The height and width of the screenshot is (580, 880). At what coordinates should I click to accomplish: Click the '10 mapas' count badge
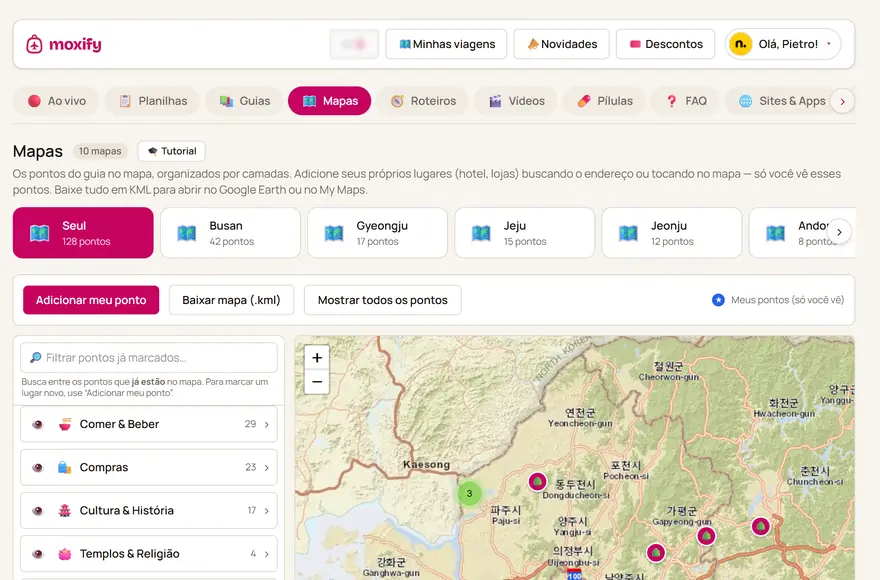tap(100, 151)
